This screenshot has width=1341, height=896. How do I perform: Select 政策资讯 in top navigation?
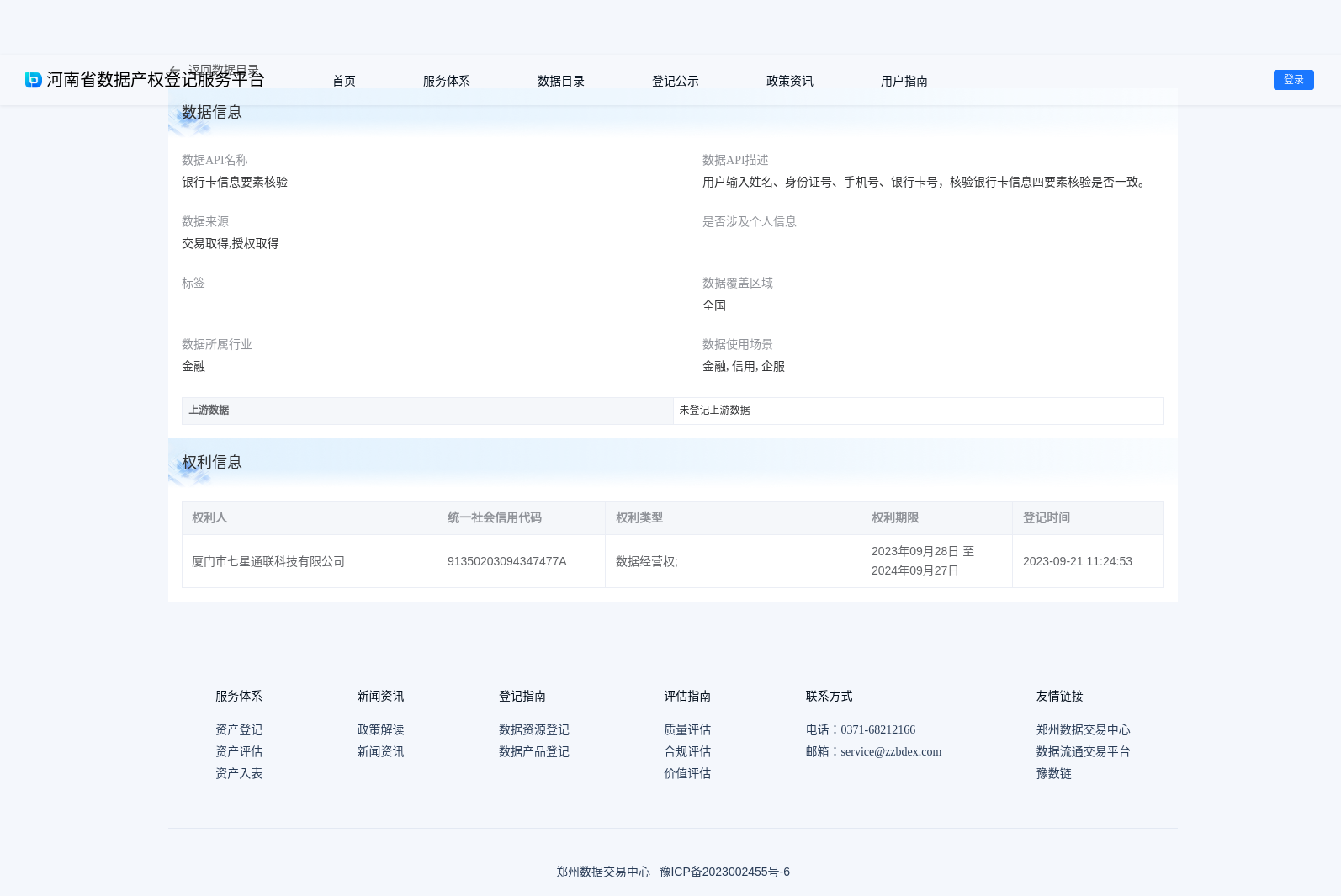click(790, 81)
